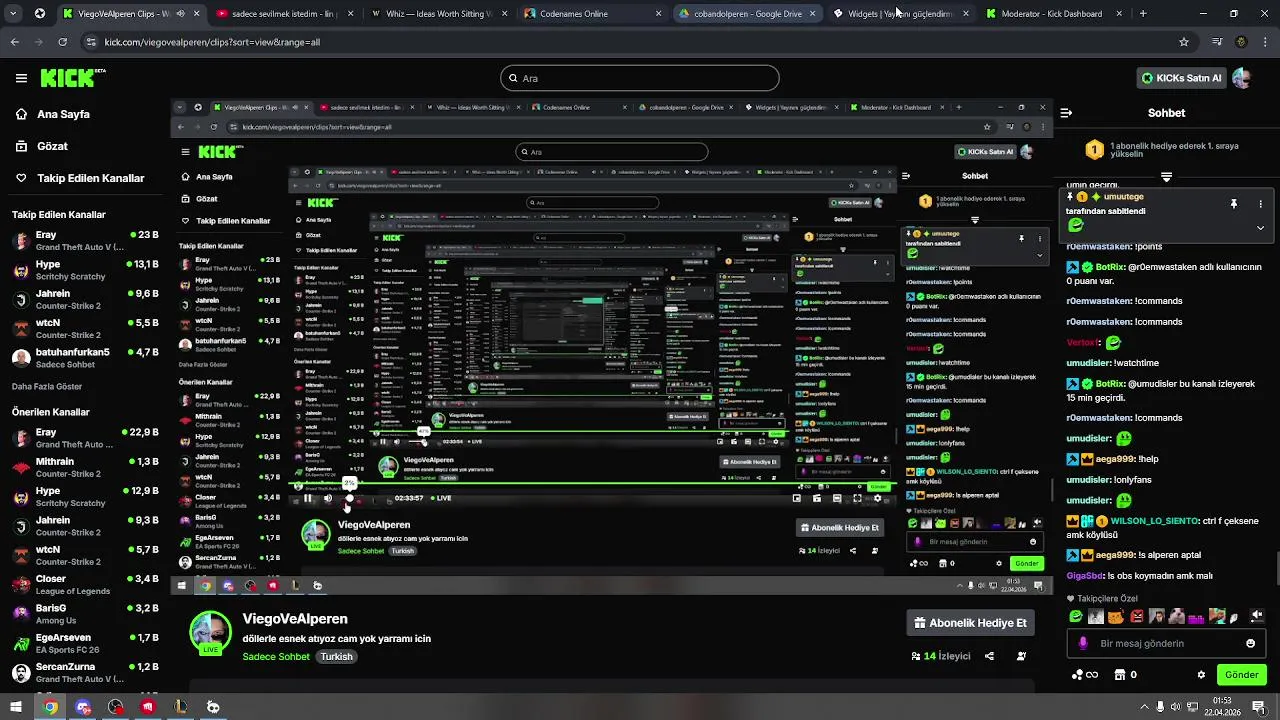Open EgeArseven EA Sports FC channel
This screenshot has width=1280, height=720.
85,642
